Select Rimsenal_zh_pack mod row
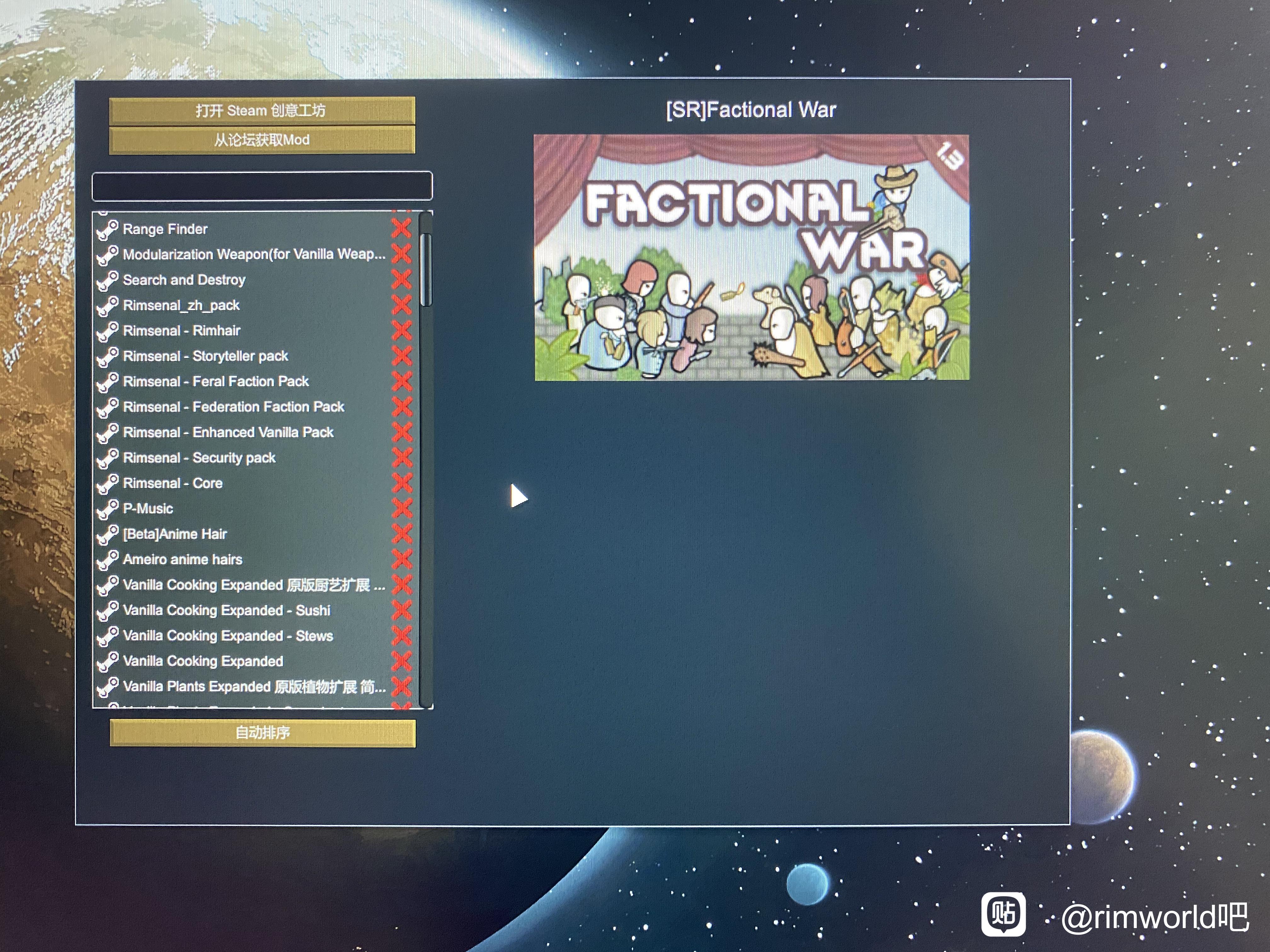Screen dimensions: 1270x952 256,305
